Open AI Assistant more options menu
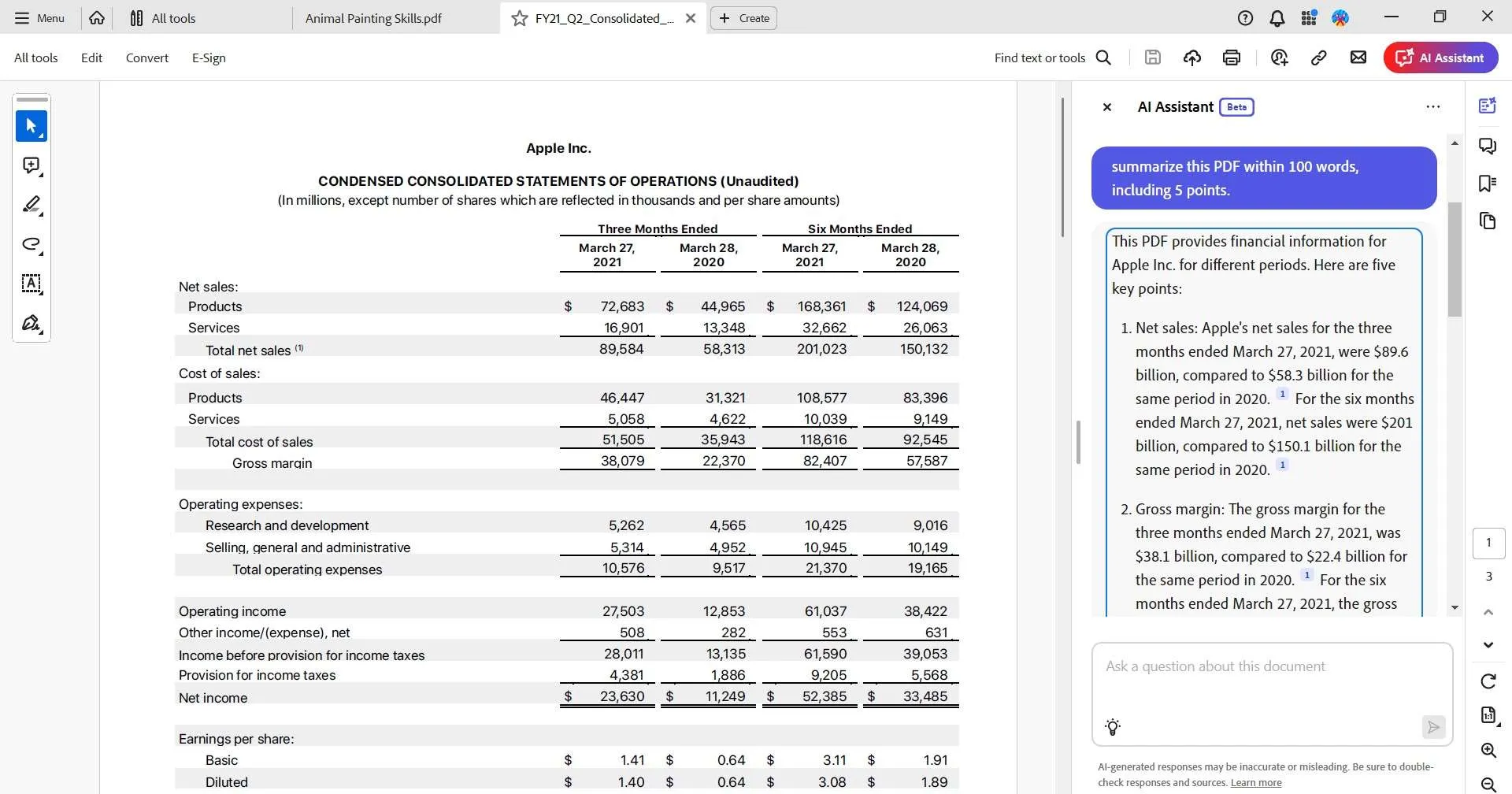 tap(1433, 106)
